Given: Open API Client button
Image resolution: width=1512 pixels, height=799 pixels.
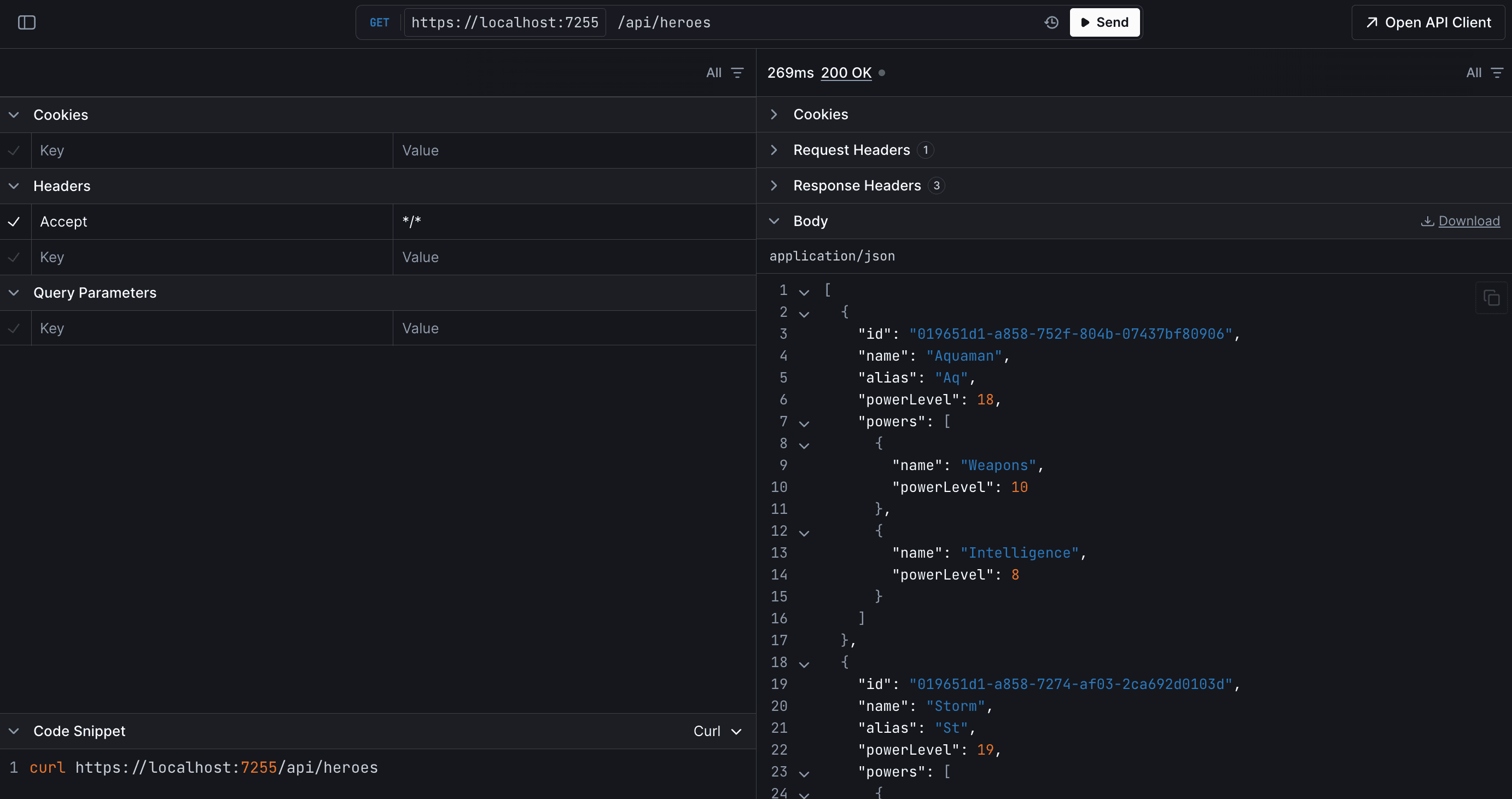Looking at the screenshot, I should pyautogui.click(x=1428, y=22).
